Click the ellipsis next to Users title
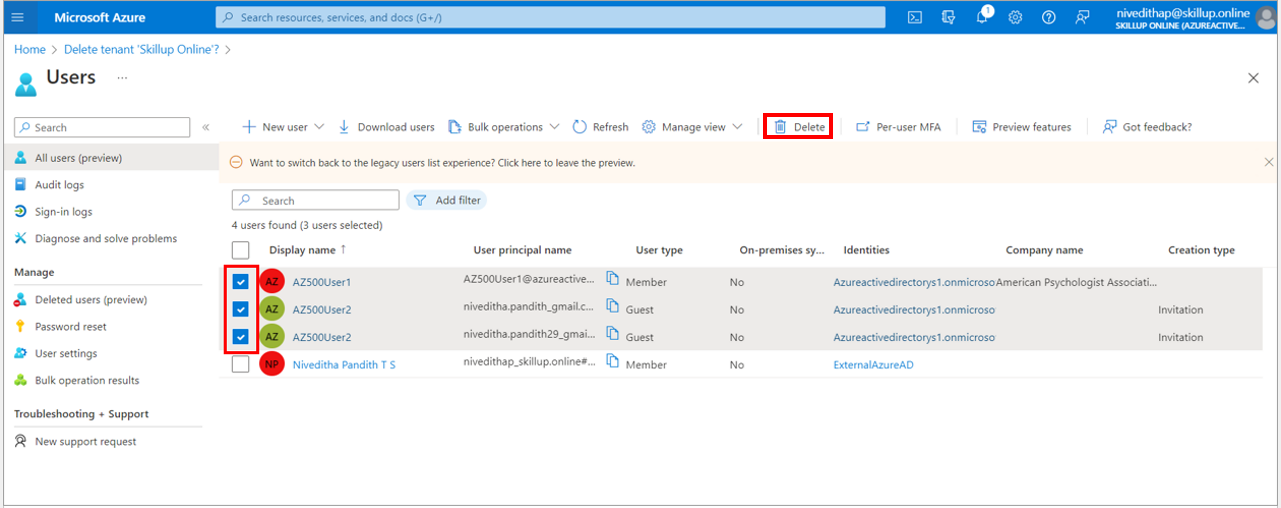The height and width of the screenshot is (508, 1281). point(122,77)
